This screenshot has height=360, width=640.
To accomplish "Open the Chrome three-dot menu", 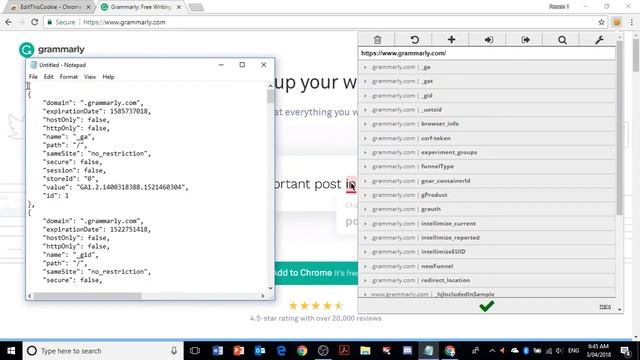I will [x=631, y=22].
